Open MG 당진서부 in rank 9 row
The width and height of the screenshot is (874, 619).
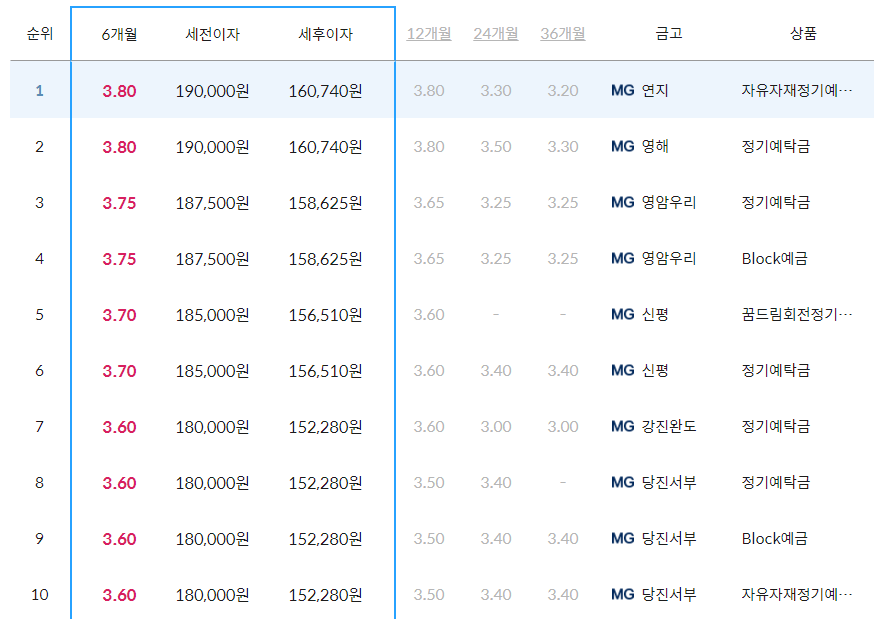[653, 538]
